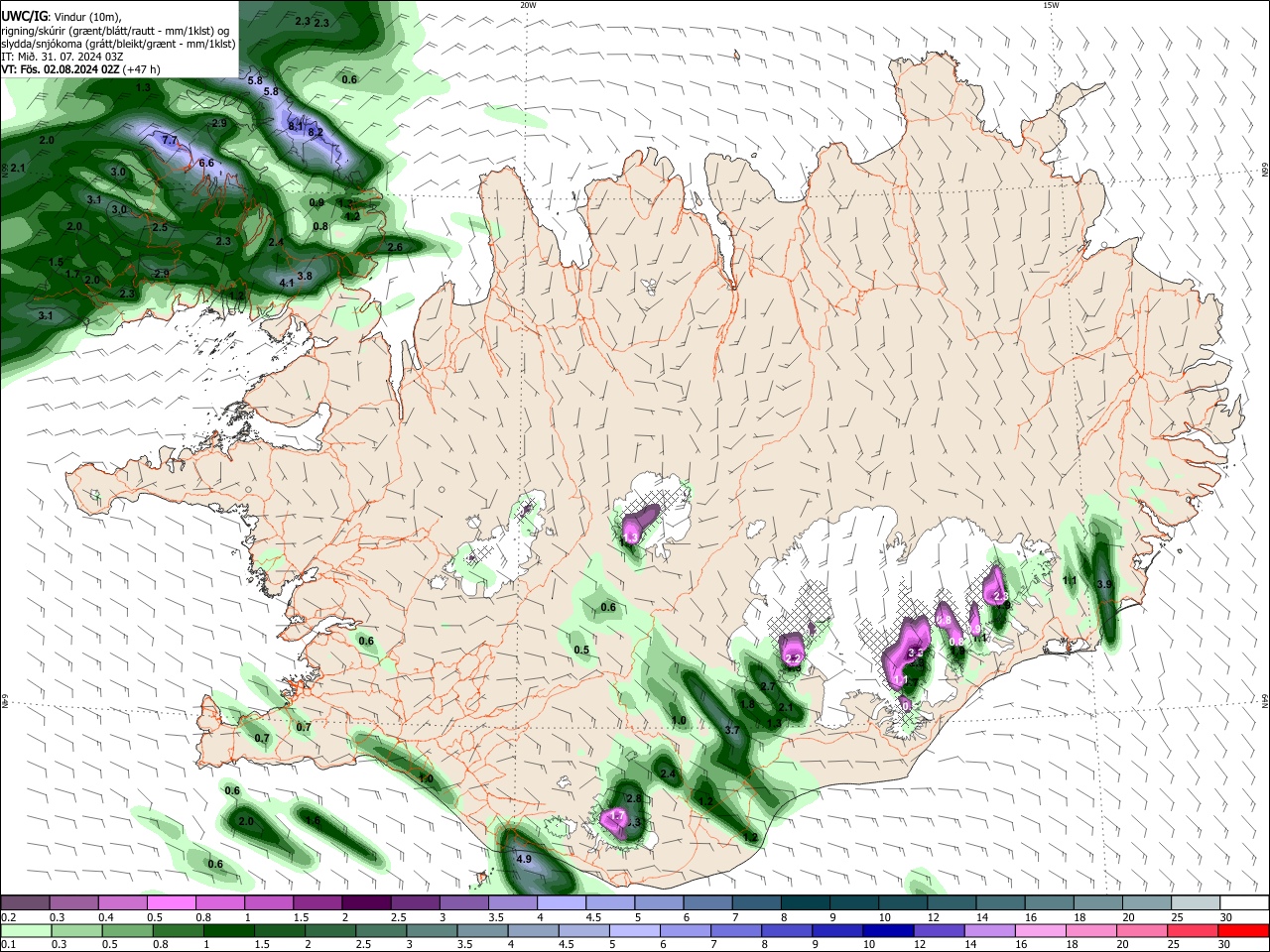The width and height of the screenshot is (1270, 952).
Task: Pick the darkest green 1–1.5 swatch, lower legend row
Action: point(229,930)
